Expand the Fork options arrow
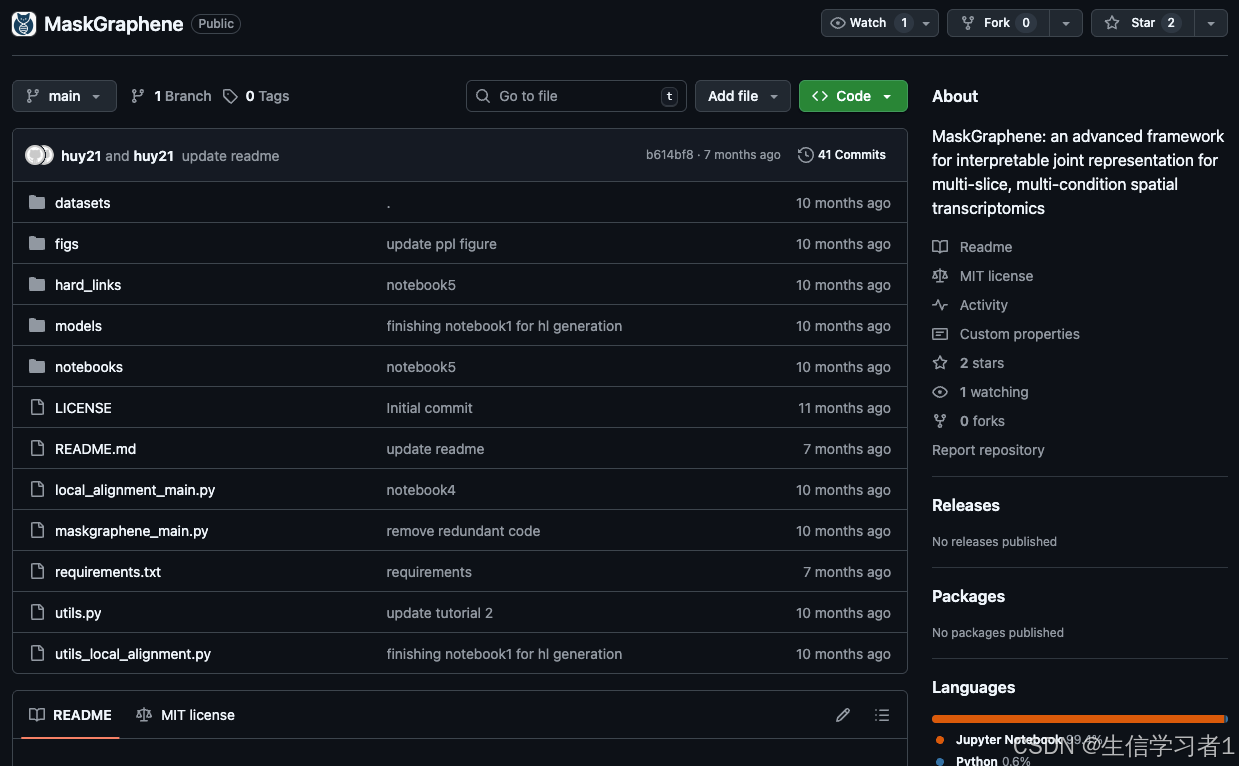This screenshot has width=1239, height=766. pyautogui.click(x=1065, y=23)
